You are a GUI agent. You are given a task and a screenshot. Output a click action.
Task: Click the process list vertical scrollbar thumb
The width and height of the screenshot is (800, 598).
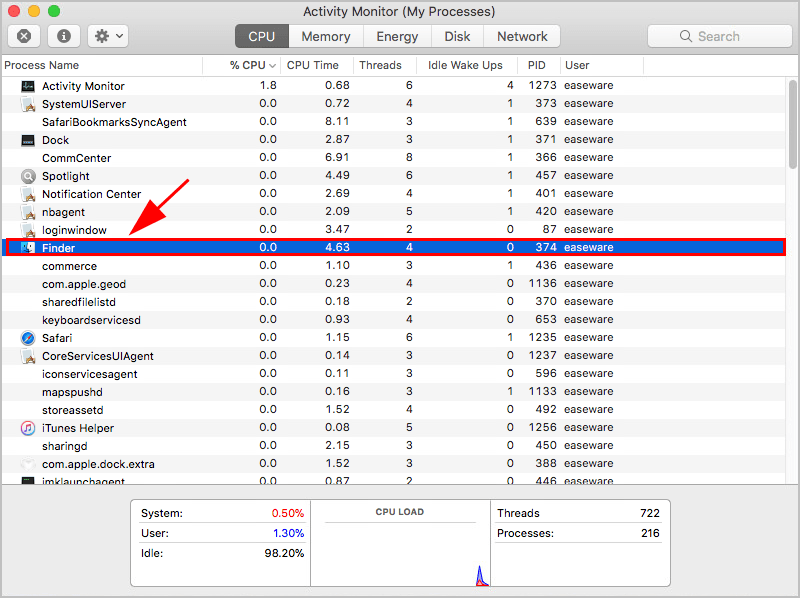click(x=792, y=124)
